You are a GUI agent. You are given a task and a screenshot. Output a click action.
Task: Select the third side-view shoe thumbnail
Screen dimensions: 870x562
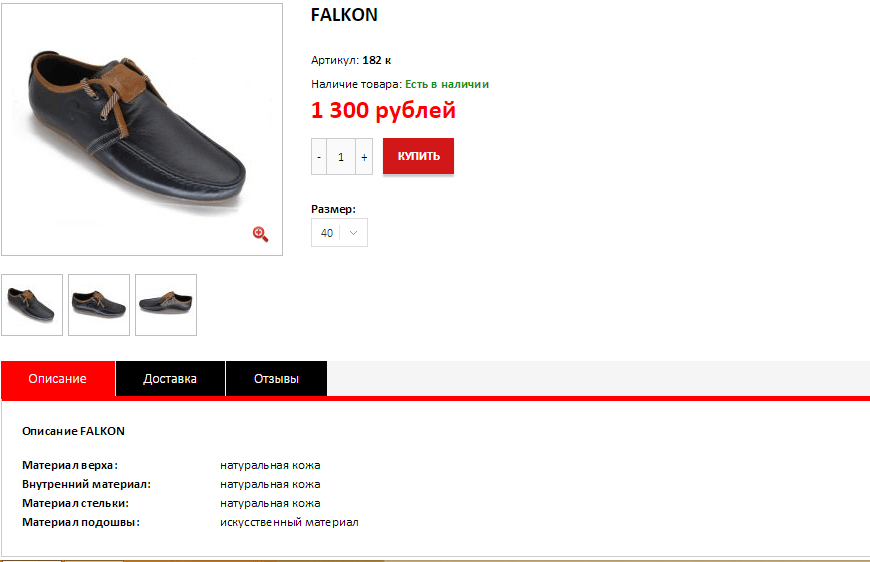point(166,305)
